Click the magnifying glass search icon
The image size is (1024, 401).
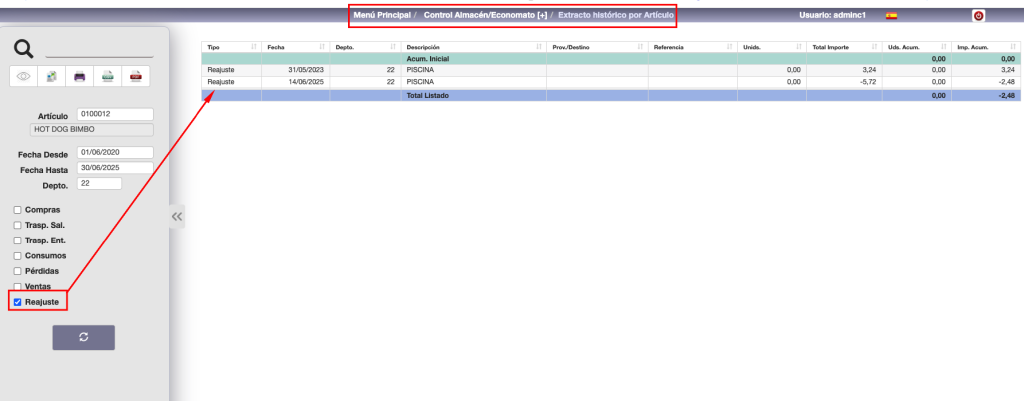pyautogui.click(x=24, y=49)
